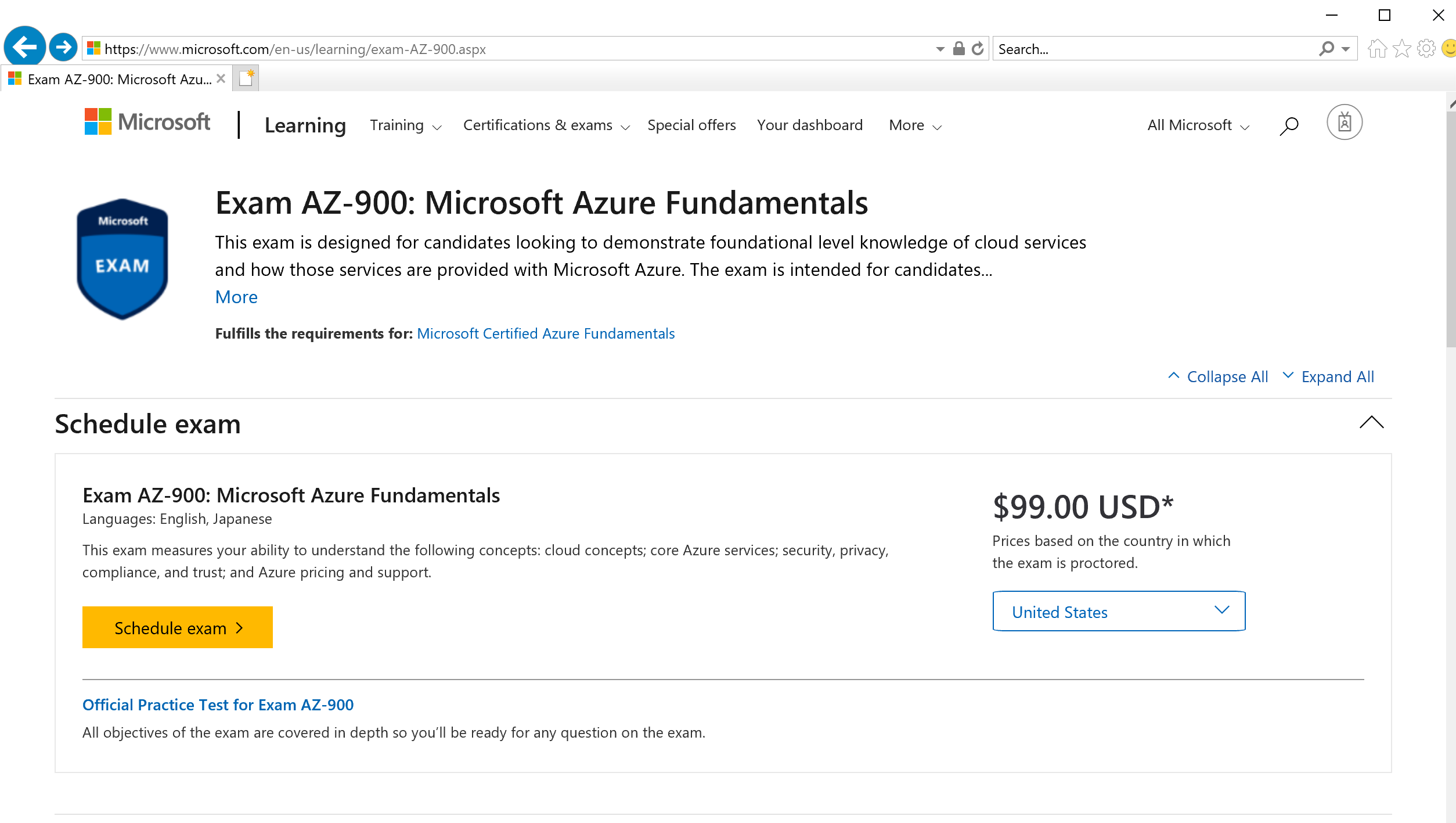Click the lock security icon in address bar

[958, 49]
